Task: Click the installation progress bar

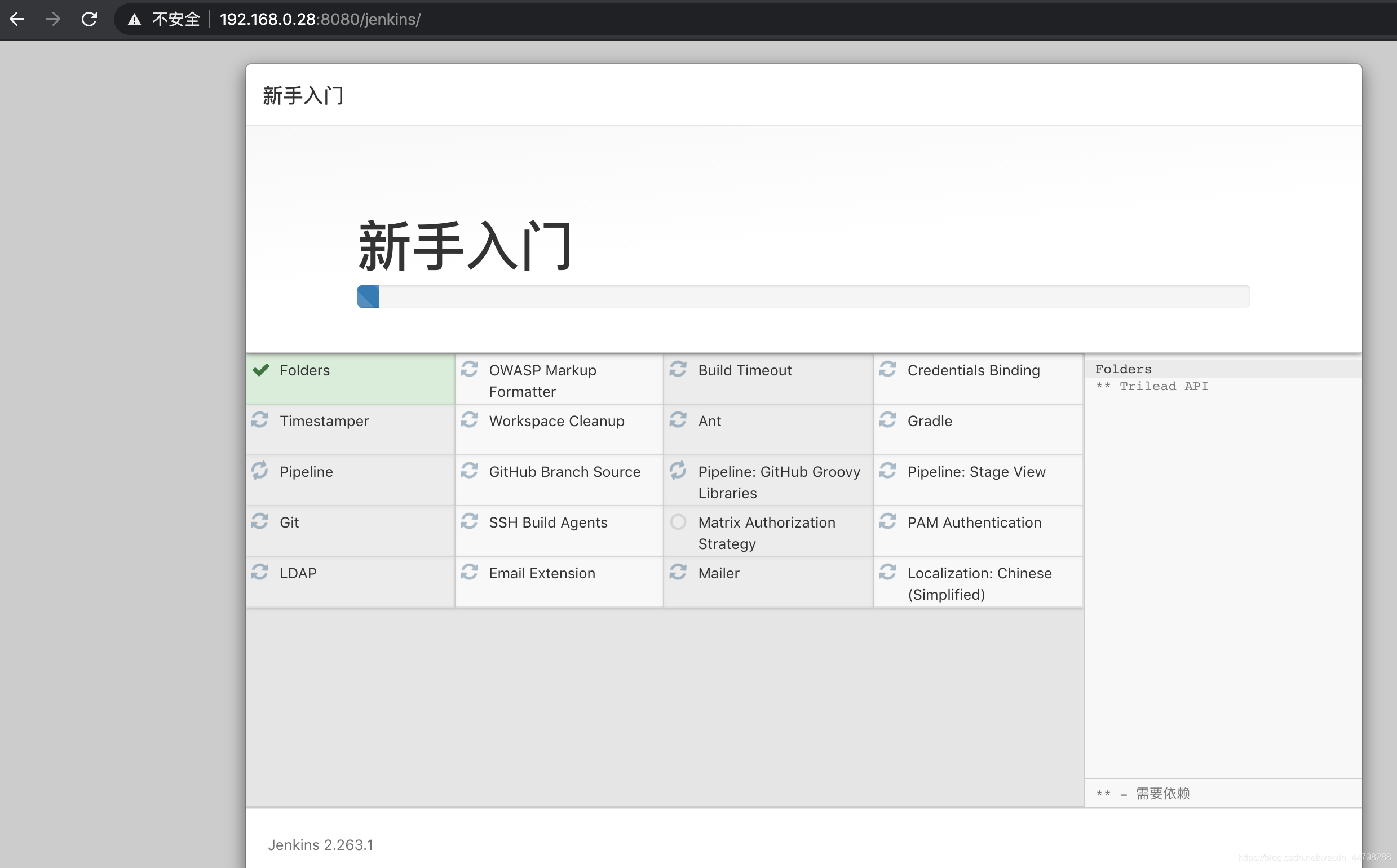Action: (803, 296)
